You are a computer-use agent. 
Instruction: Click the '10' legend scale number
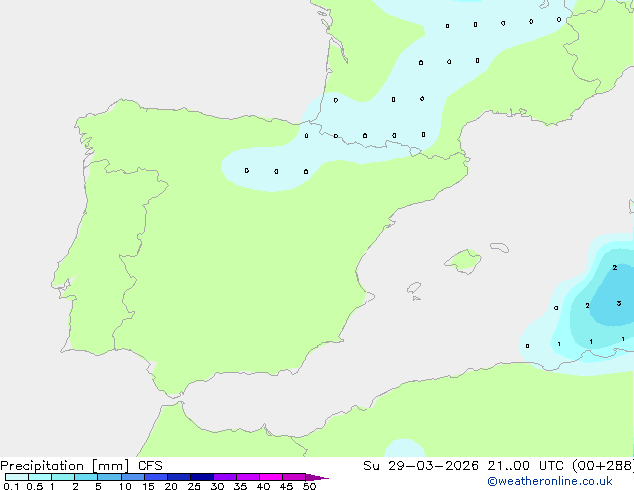click(x=125, y=486)
